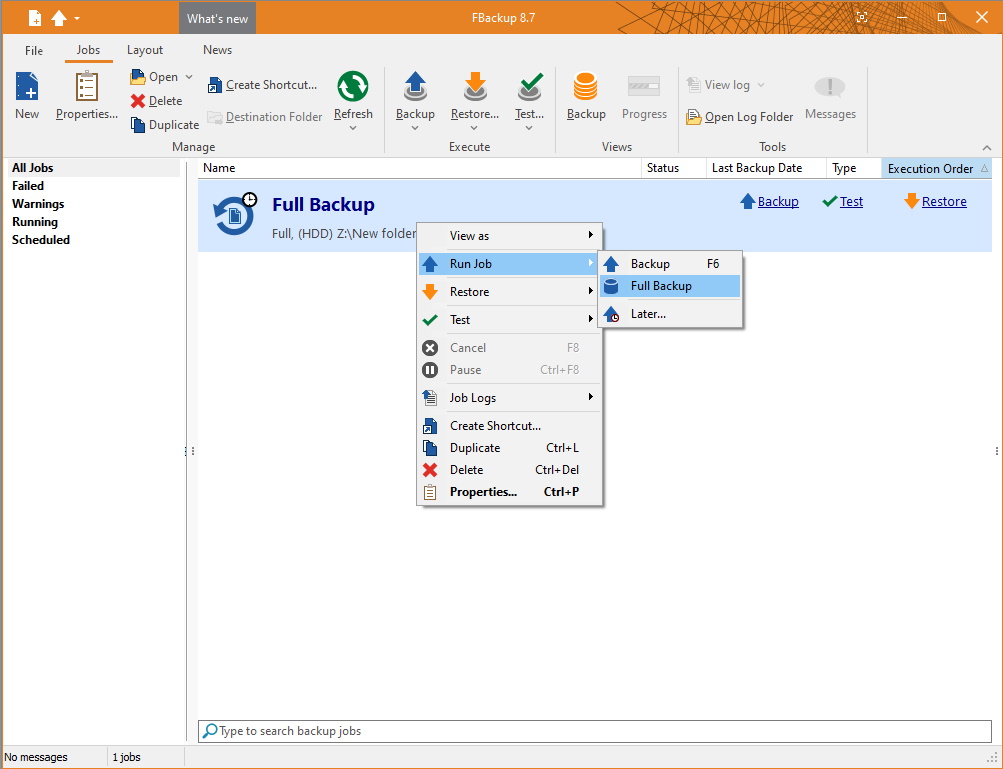Click the up-arrow quick access icon in title bar
The width and height of the screenshot is (1003, 769).
point(59,18)
